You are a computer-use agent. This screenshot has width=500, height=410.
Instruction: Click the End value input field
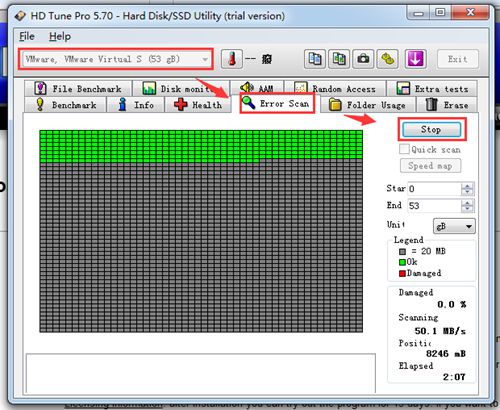[434, 206]
